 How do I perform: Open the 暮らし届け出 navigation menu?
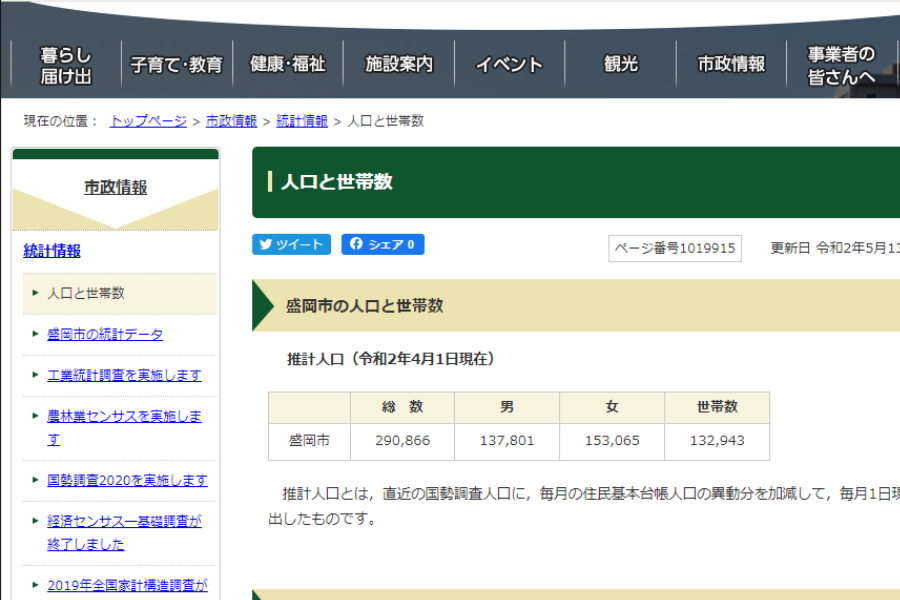[x=66, y=65]
